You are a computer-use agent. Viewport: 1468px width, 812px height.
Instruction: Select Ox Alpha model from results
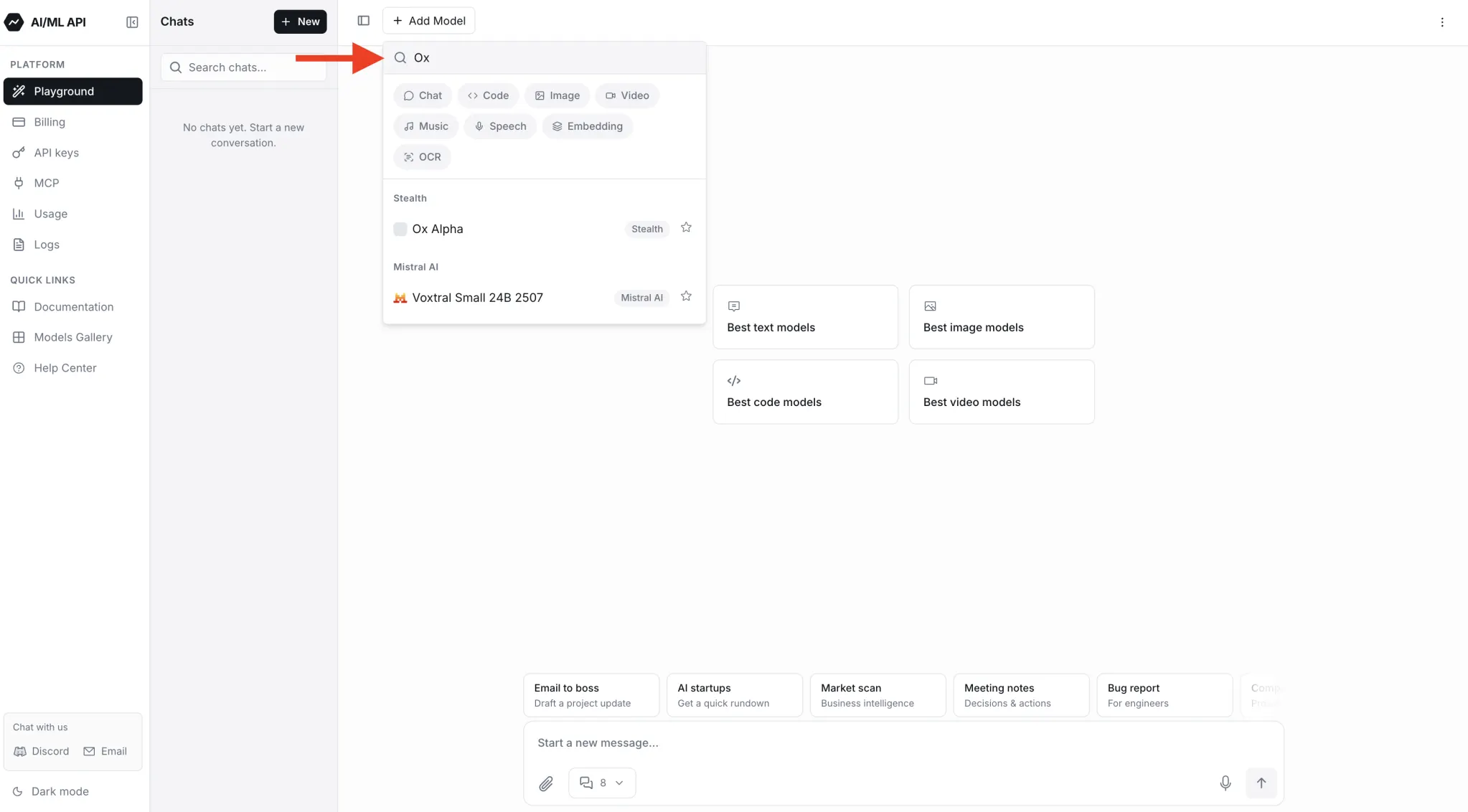(x=544, y=229)
